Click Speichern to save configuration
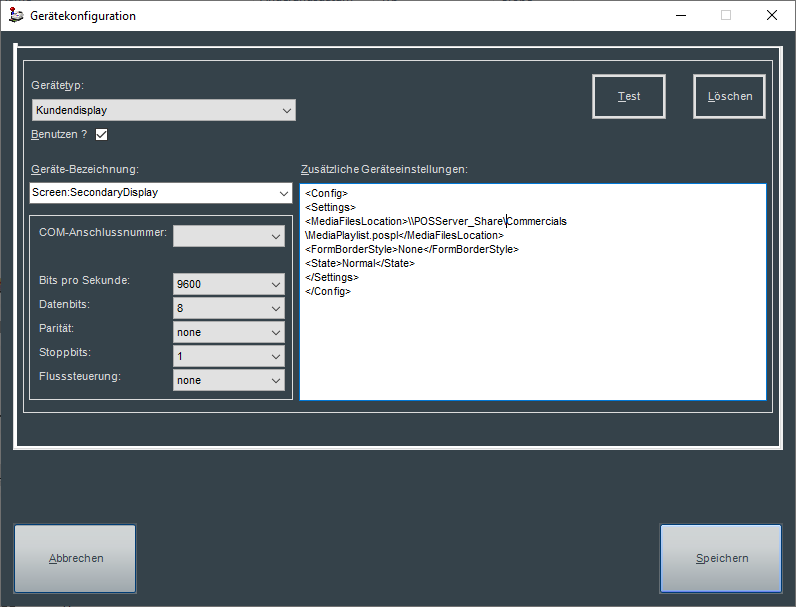The height and width of the screenshot is (607, 796). coord(722,559)
